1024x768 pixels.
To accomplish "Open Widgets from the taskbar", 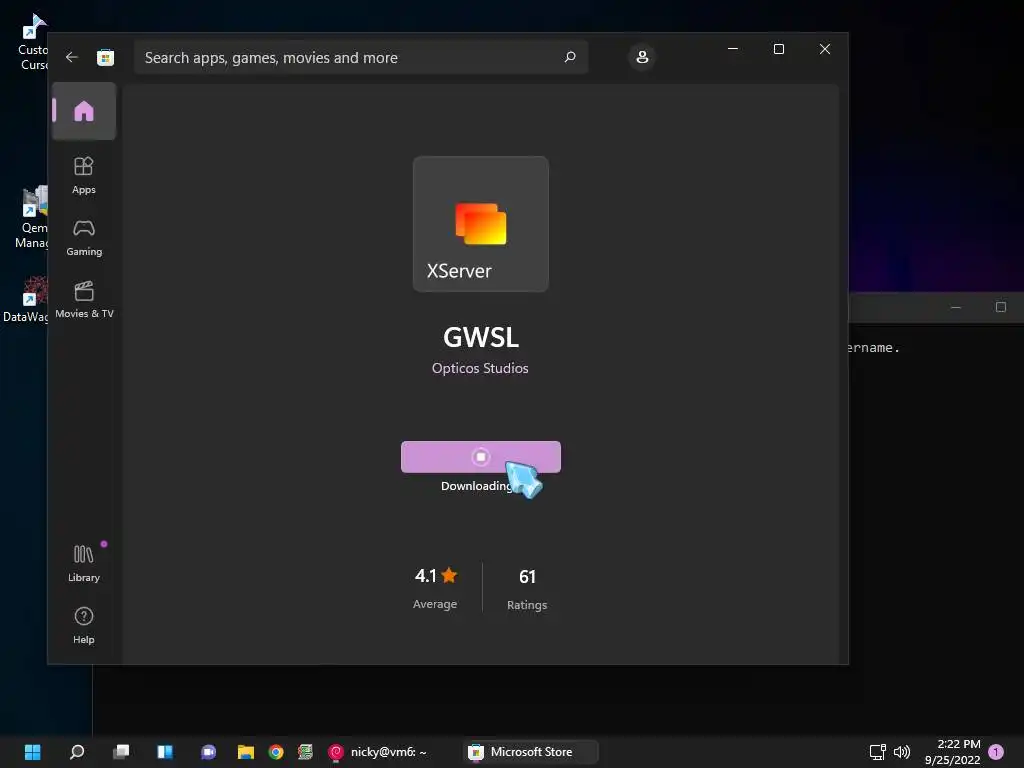I will [x=165, y=752].
